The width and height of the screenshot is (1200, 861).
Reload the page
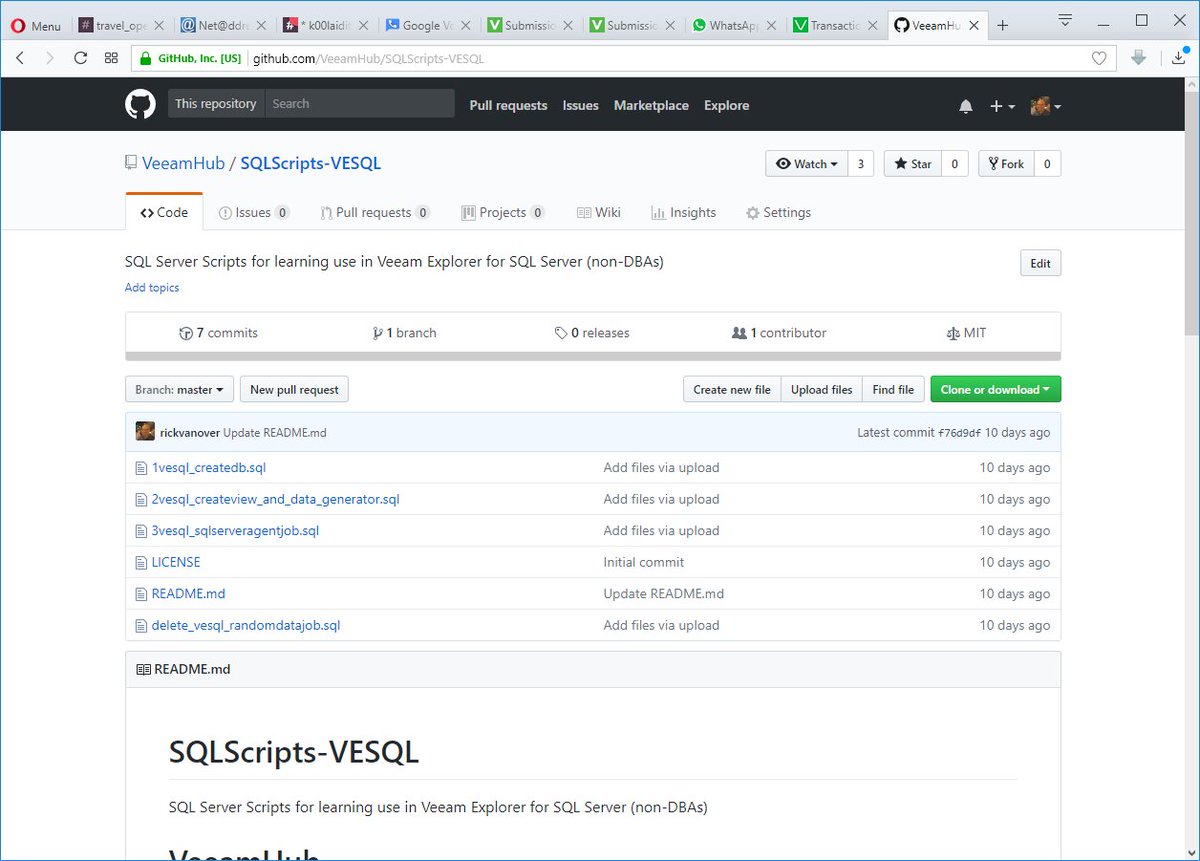(x=81, y=58)
